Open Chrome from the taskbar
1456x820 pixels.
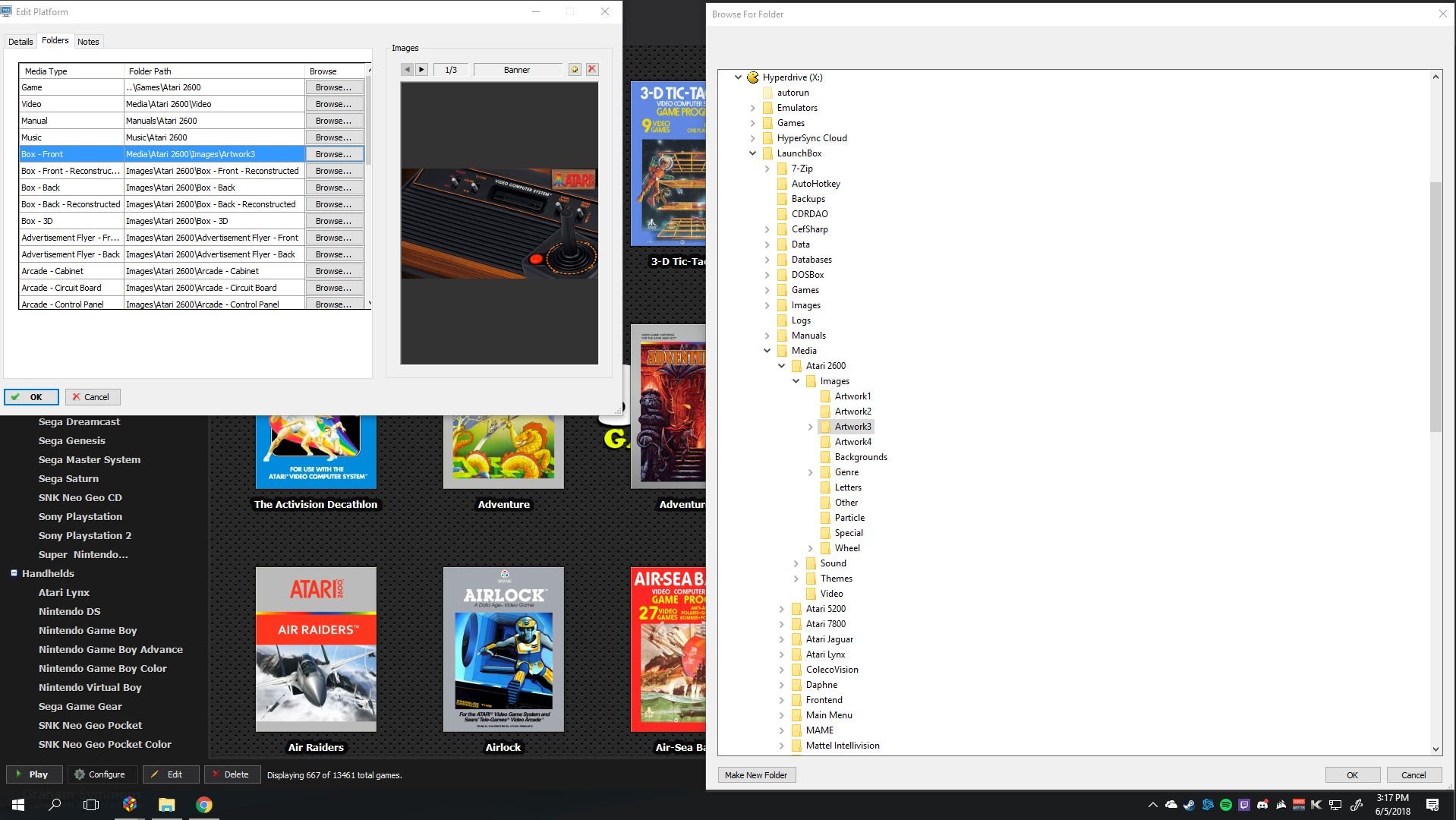pyautogui.click(x=204, y=805)
